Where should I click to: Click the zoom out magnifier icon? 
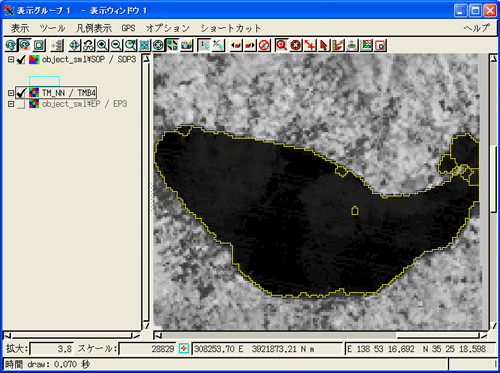[116, 45]
